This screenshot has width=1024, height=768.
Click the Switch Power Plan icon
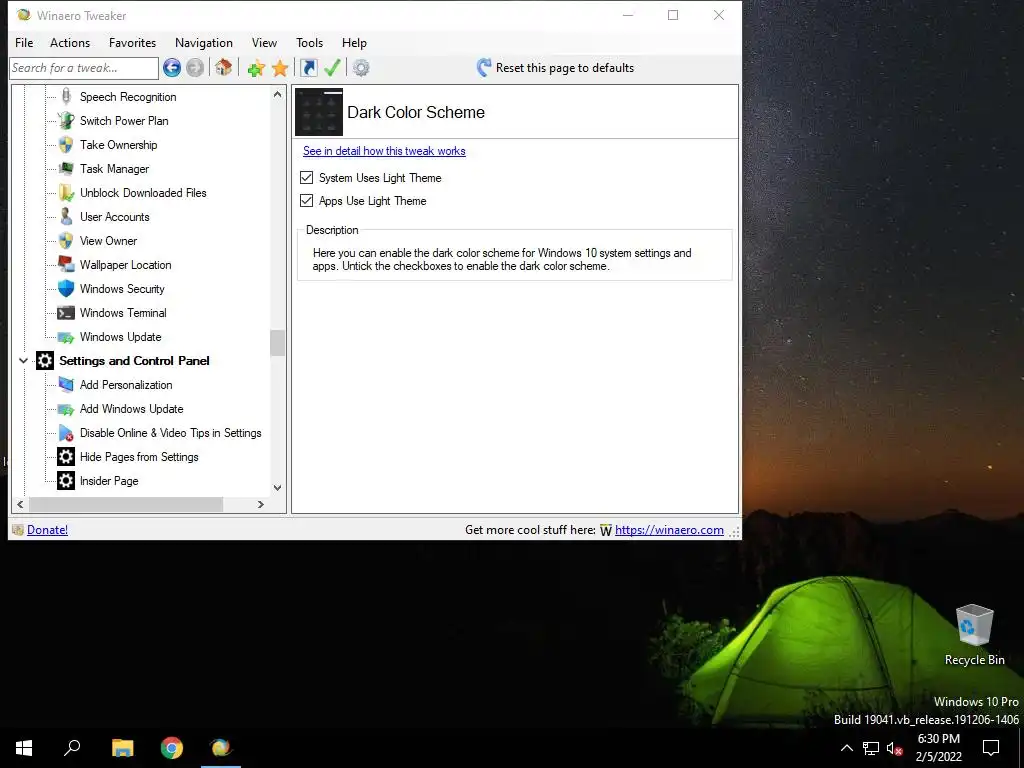pos(66,121)
